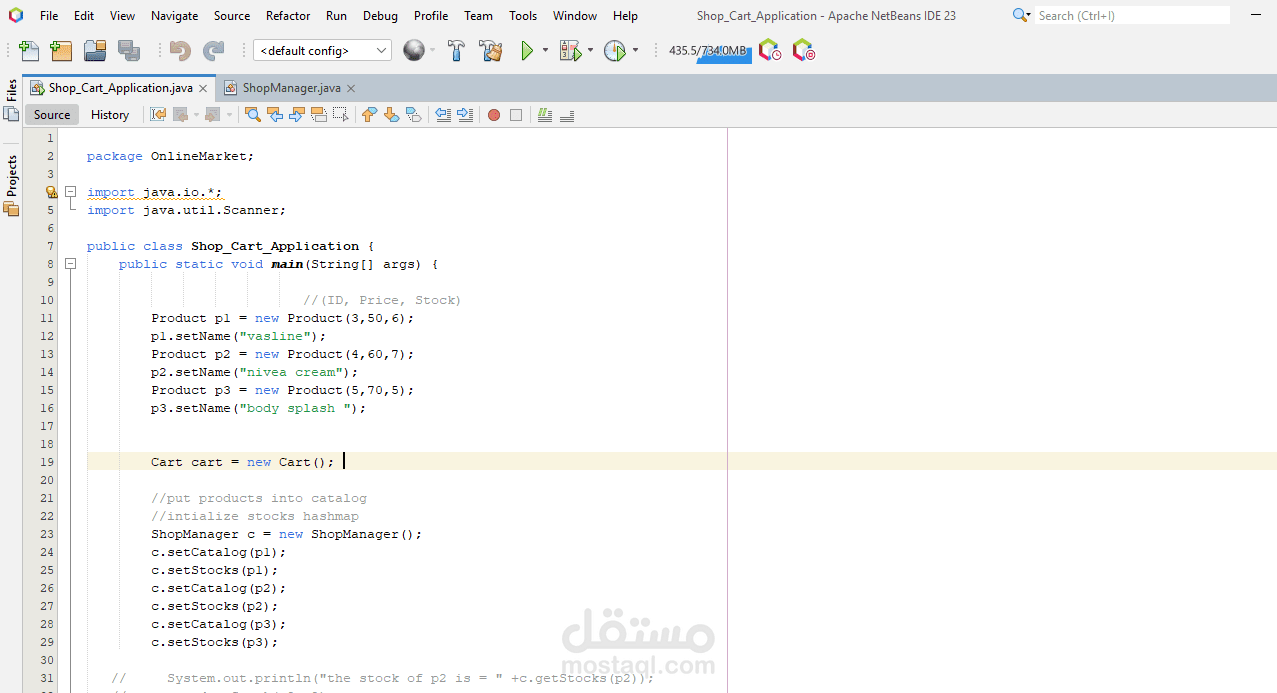Click the Shift Line Right icon
This screenshot has width=1277, height=693.
click(465, 115)
